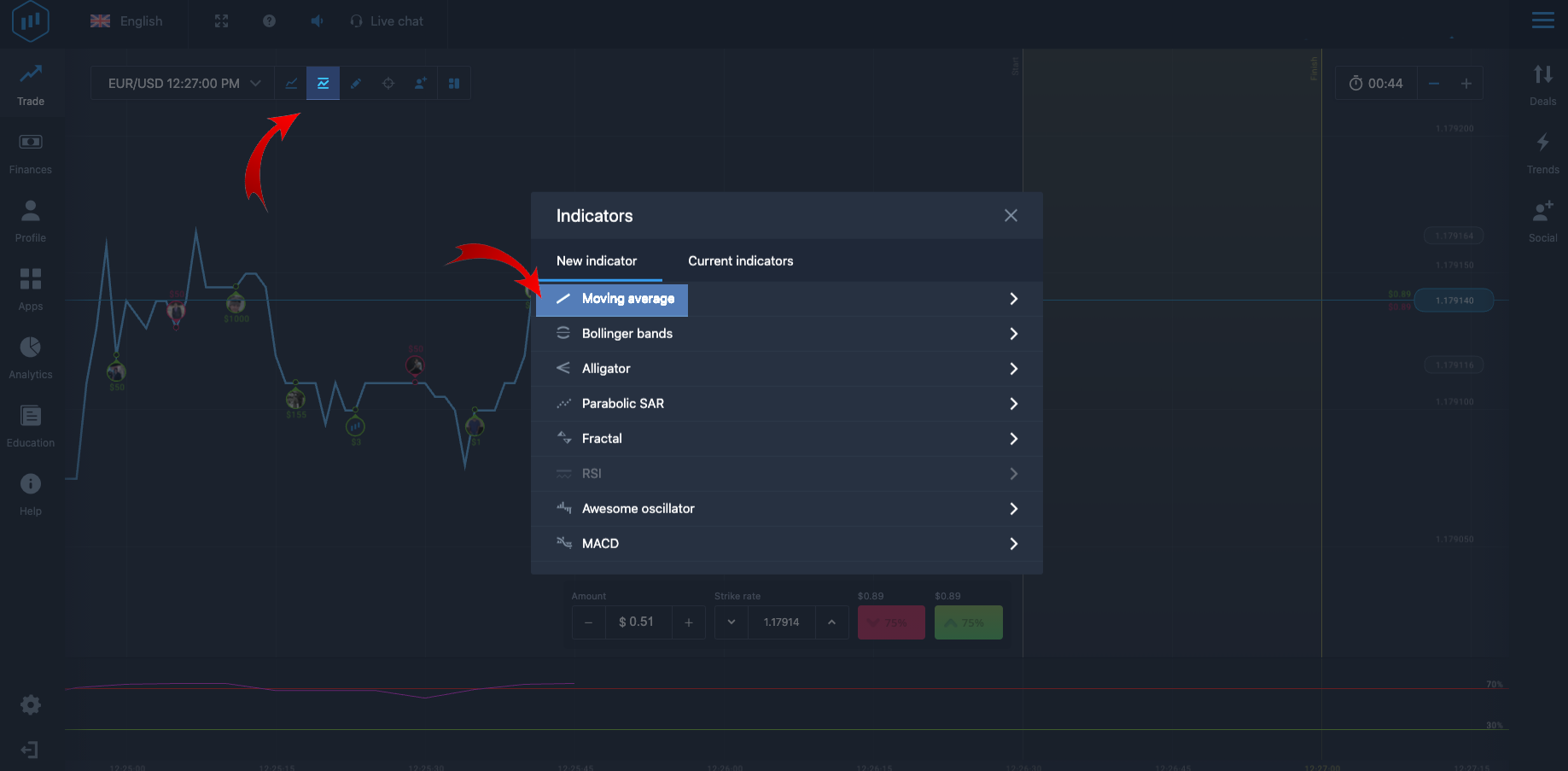Click the 00:44 expiration timer
This screenshot has width=1568, height=771.
[x=1376, y=84]
